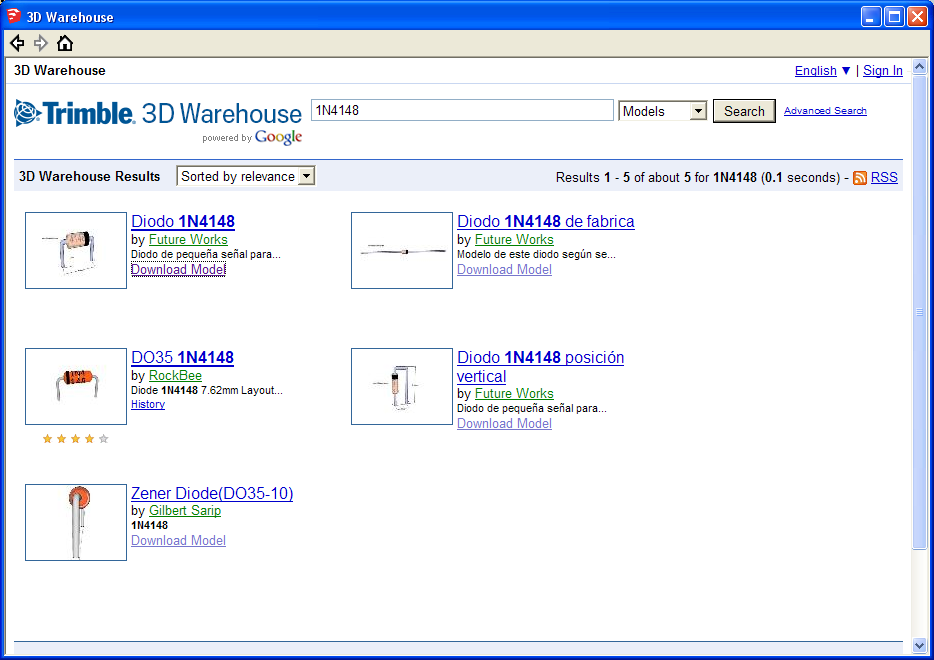Go back with the back arrow

tap(17, 43)
